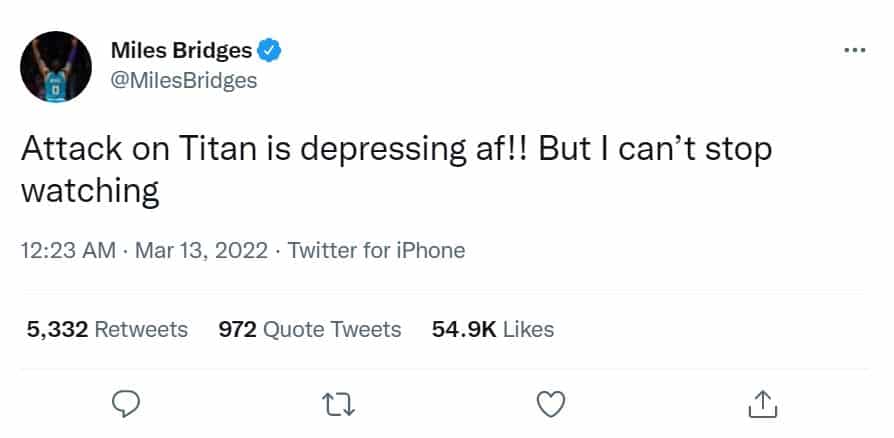The height and width of the screenshot is (438, 894).
Task: Click the "Retweets" label in the stats row
Action: click(x=140, y=329)
